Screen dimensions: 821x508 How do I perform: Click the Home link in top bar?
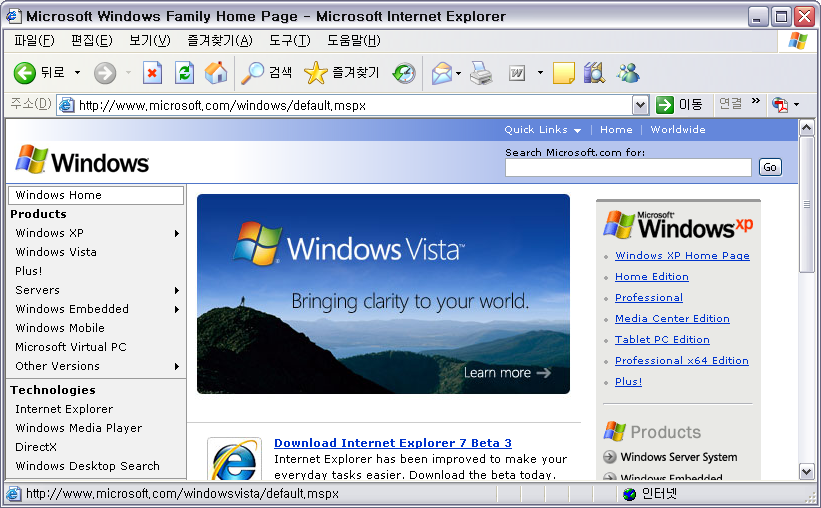tap(616, 130)
